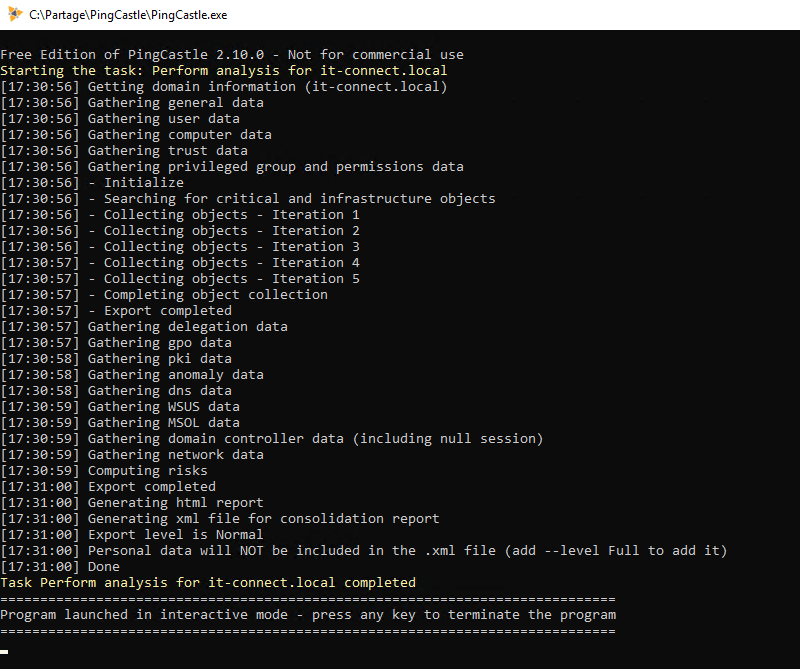
Task: Click the PingCastle icon in the title bar
Action: pos(12,15)
